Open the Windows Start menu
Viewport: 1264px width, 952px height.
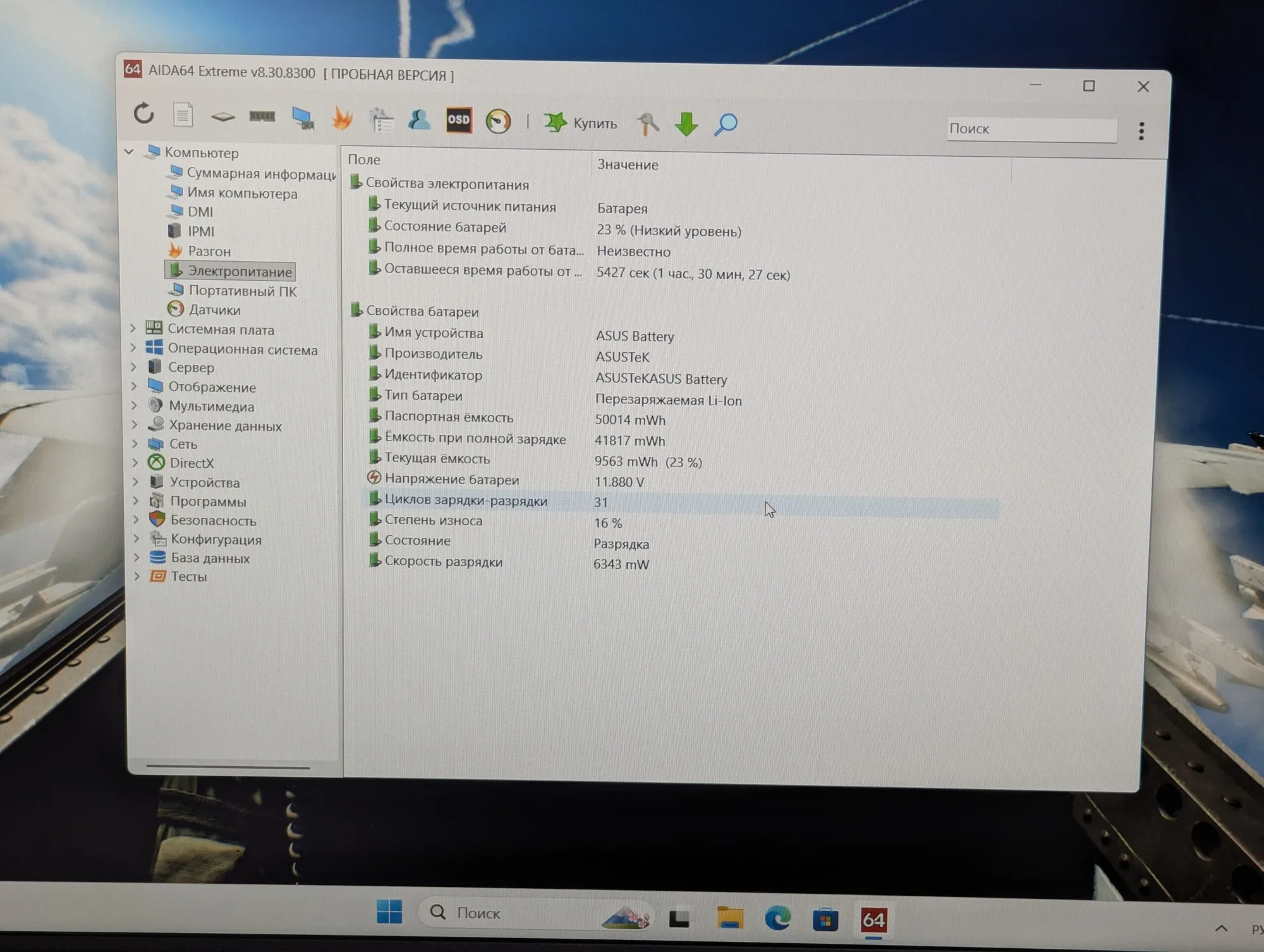coord(389,912)
